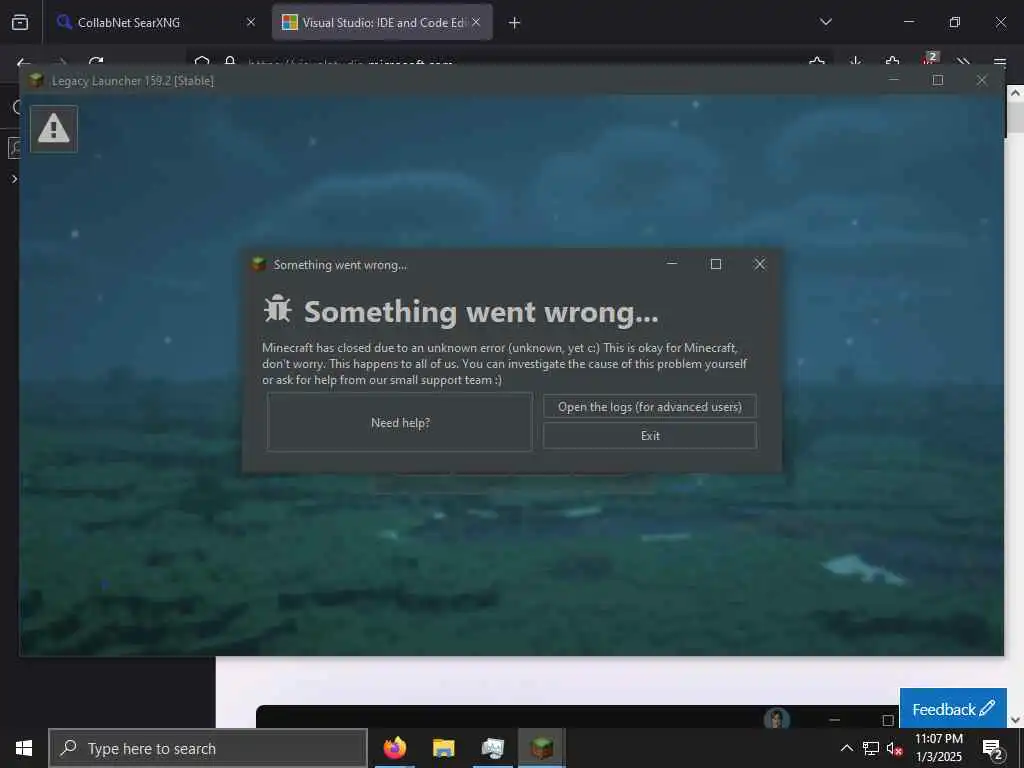Click the Legacy Launcher title bar icon
1024x768 pixels.
pyautogui.click(x=37, y=80)
